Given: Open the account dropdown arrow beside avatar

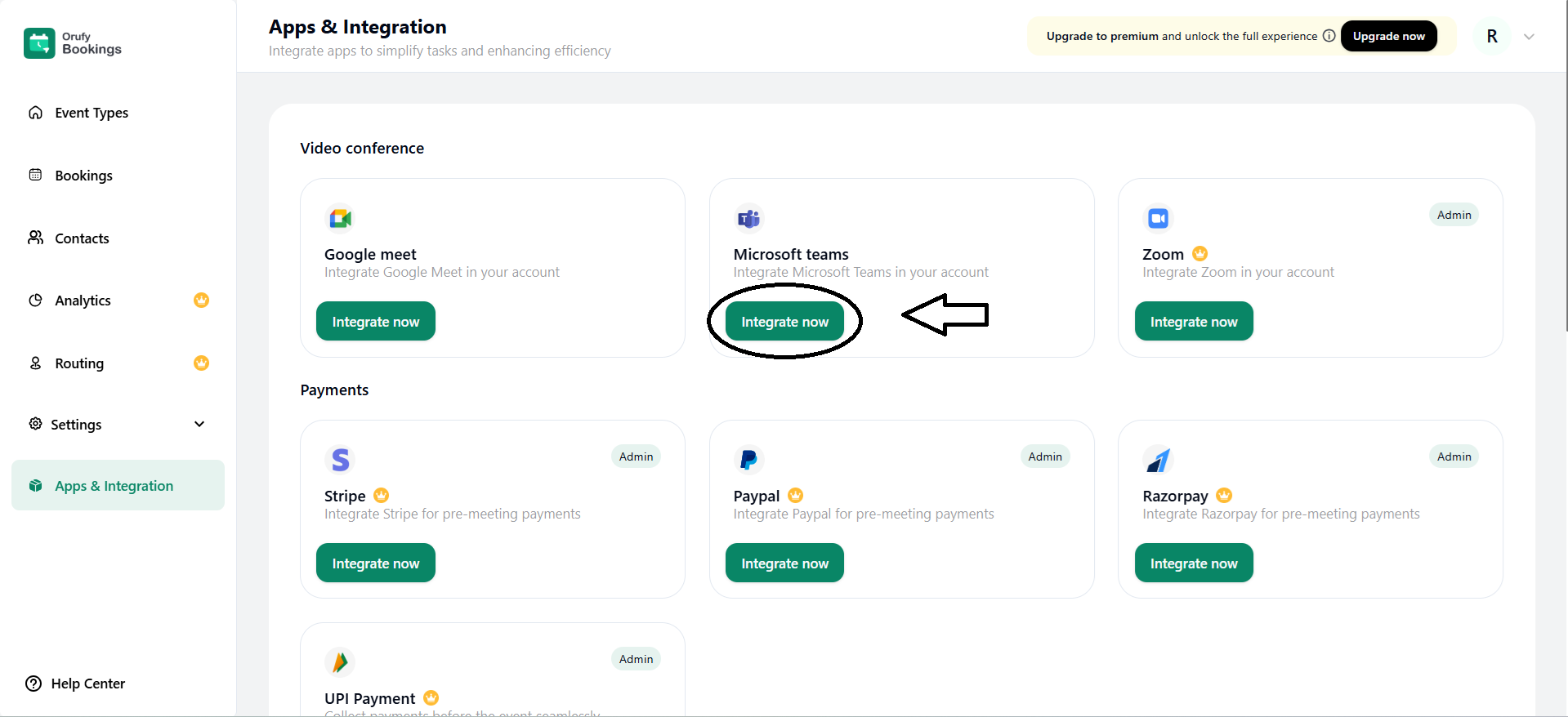Looking at the screenshot, I should click(x=1529, y=37).
